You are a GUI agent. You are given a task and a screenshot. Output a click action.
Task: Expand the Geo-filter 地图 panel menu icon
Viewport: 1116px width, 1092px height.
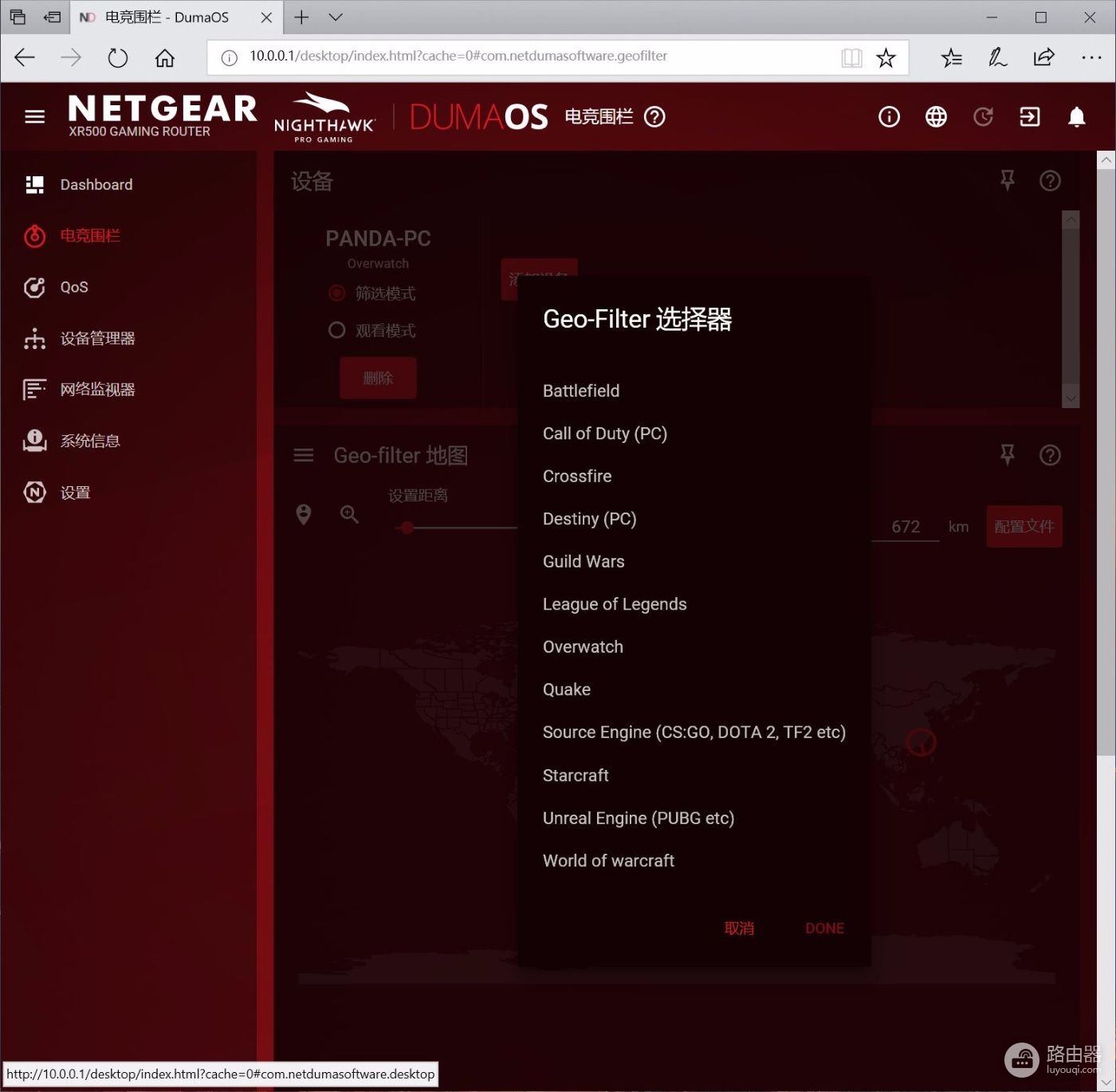click(x=304, y=455)
